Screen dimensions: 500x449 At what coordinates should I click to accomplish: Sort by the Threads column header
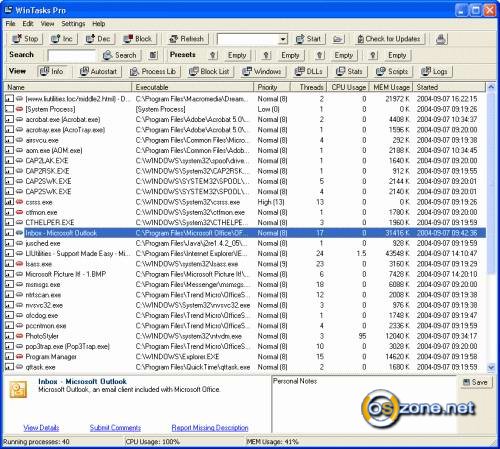(x=308, y=87)
